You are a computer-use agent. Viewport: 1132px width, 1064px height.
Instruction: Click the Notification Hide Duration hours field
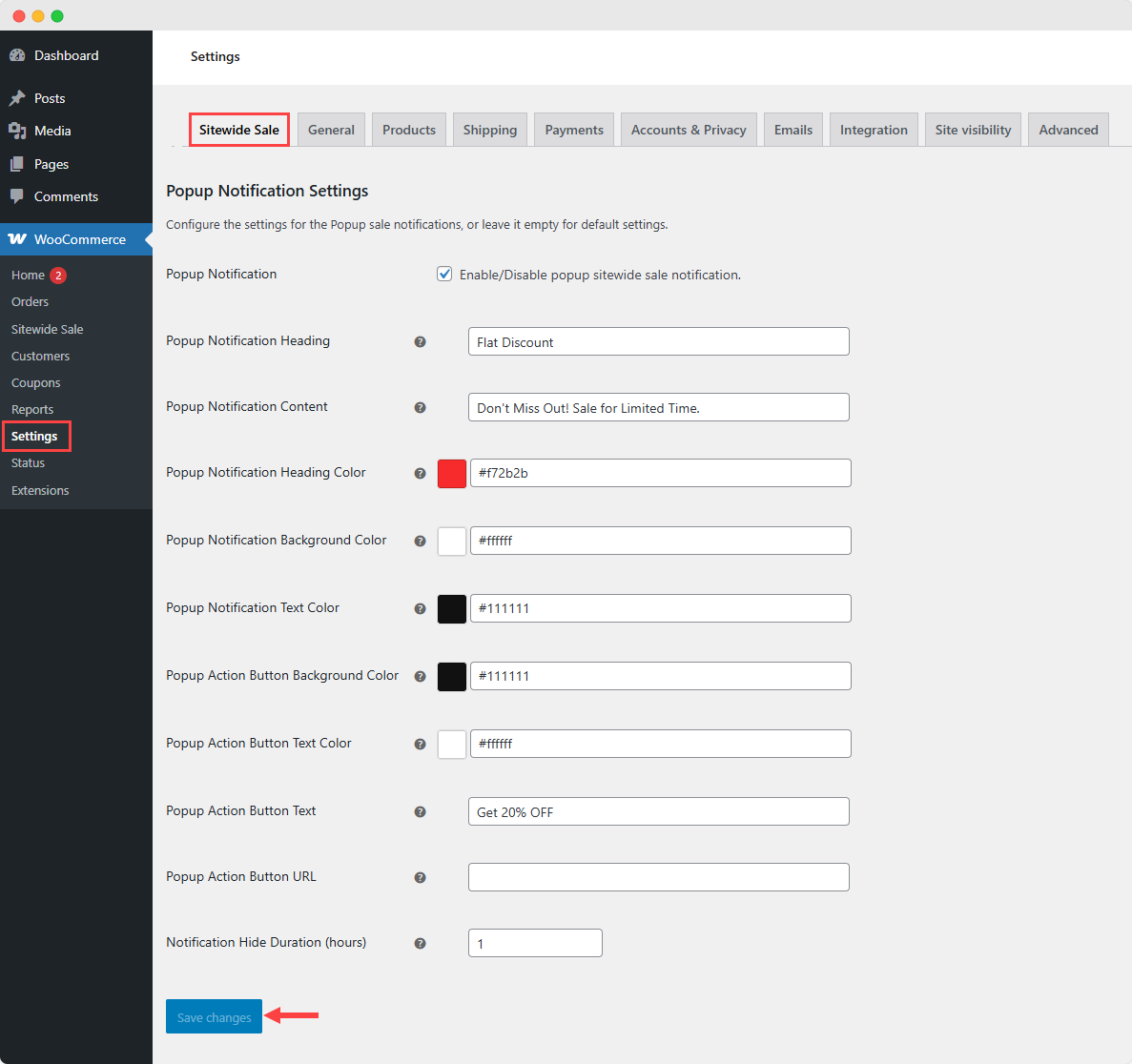pyautogui.click(x=535, y=943)
